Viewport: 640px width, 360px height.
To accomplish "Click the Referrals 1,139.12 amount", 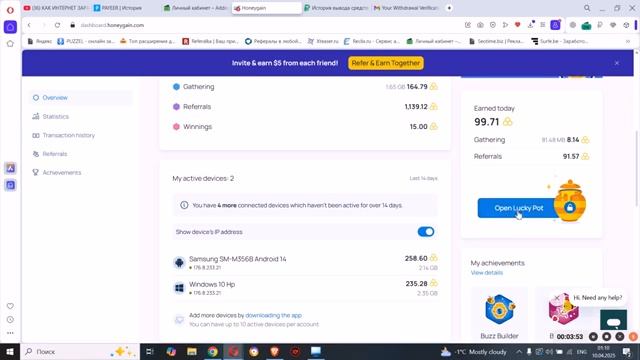I will click(416, 107).
